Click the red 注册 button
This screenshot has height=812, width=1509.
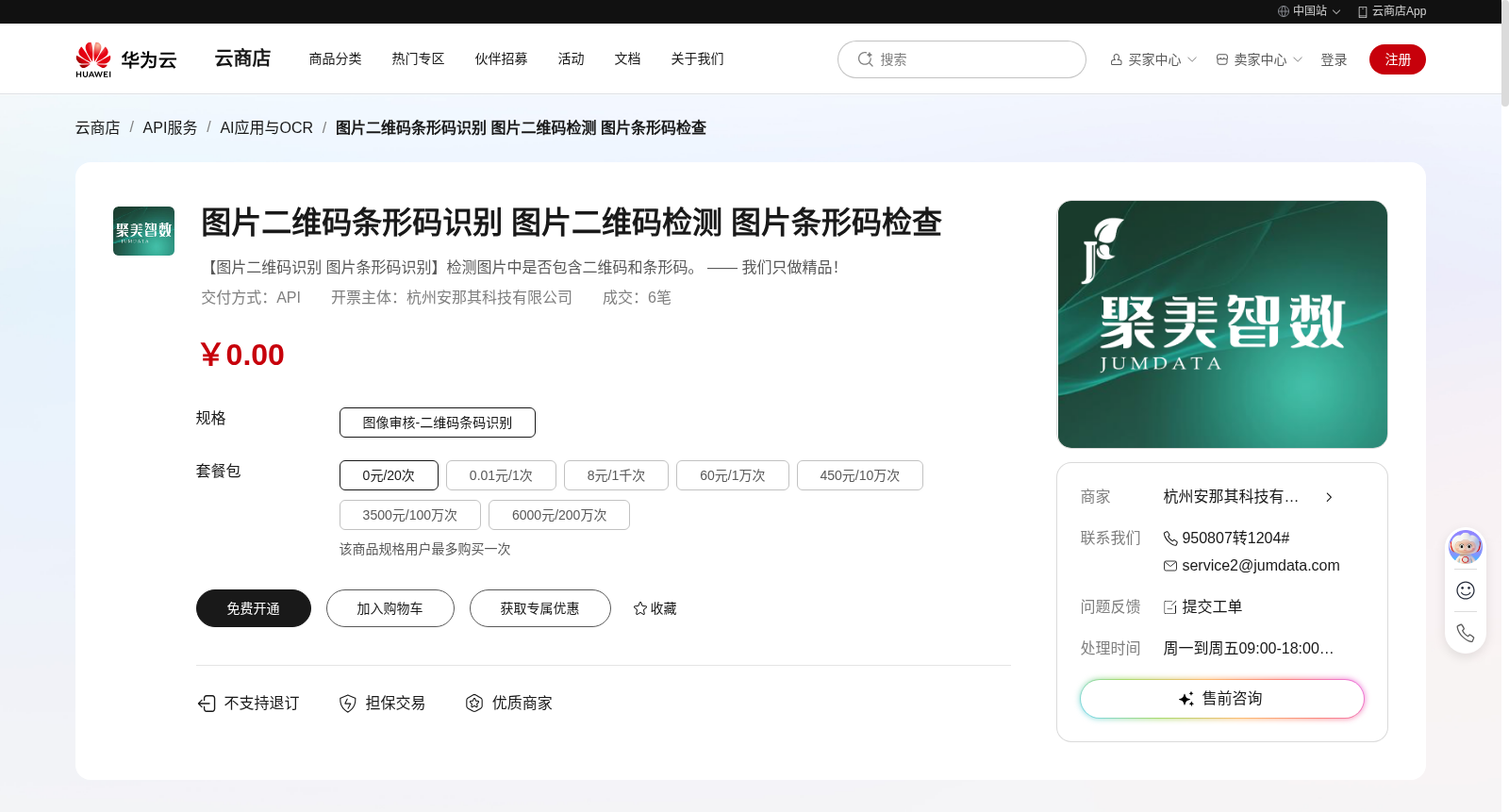(x=1398, y=59)
